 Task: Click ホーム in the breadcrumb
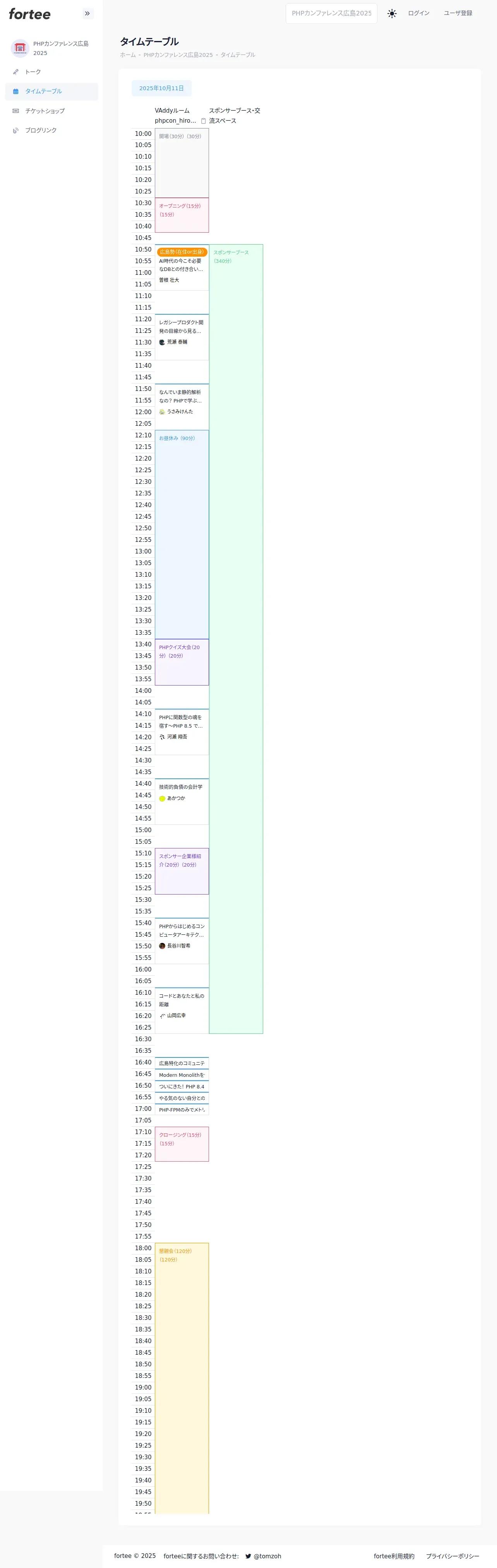[128, 55]
